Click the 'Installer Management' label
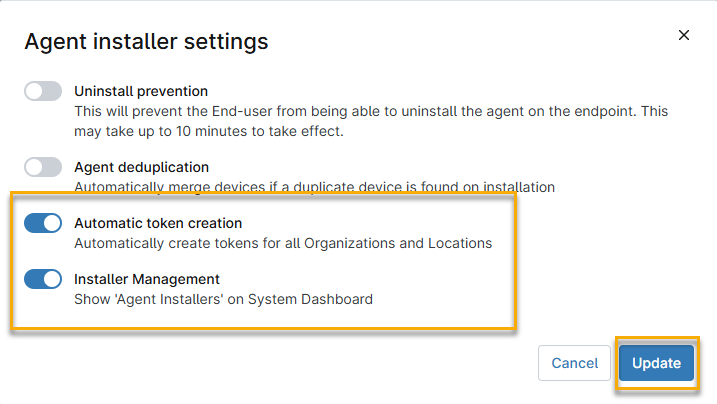The height and width of the screenshot is (404, 717). 147,279
